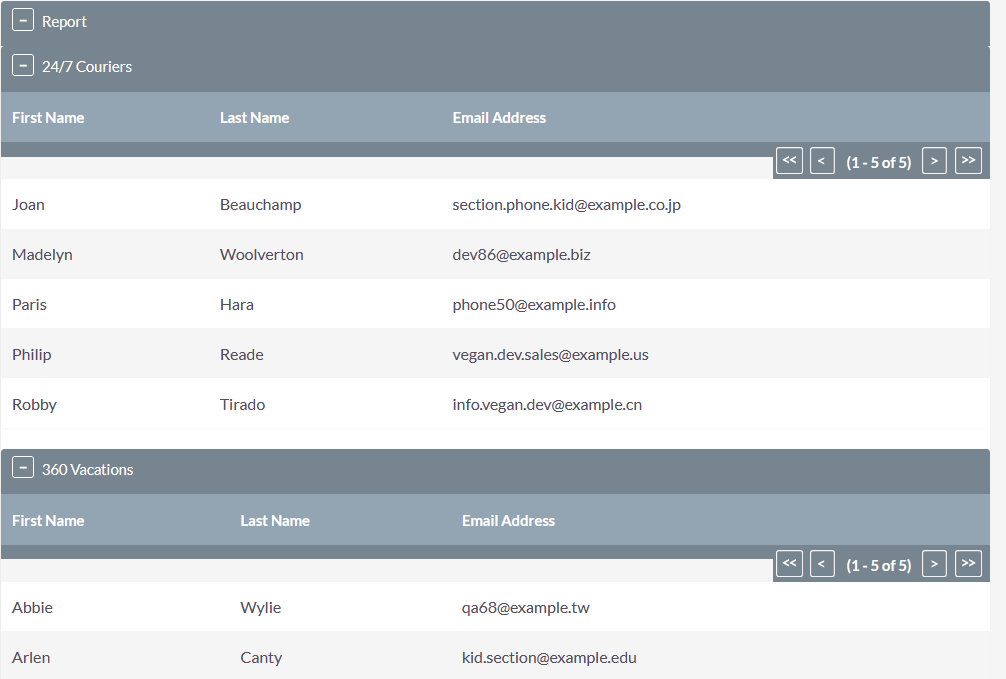Screen dimensions: 1006x679
Task: Click Last Name header in 360 Vacations
Action: pos(275,521)
